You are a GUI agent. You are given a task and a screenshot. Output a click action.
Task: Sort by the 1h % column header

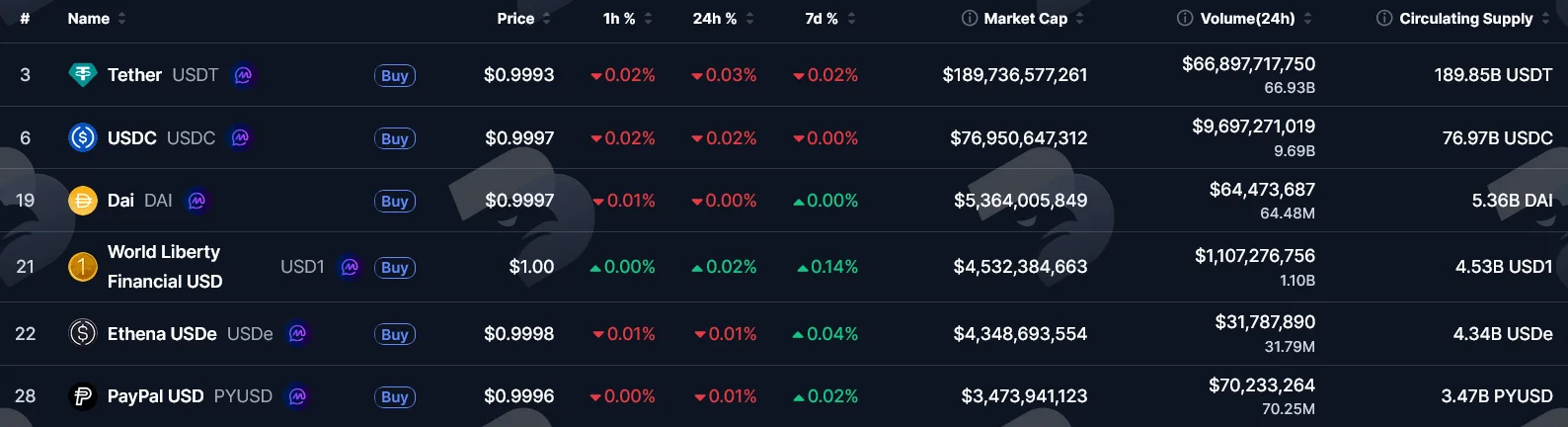[628, 18]
